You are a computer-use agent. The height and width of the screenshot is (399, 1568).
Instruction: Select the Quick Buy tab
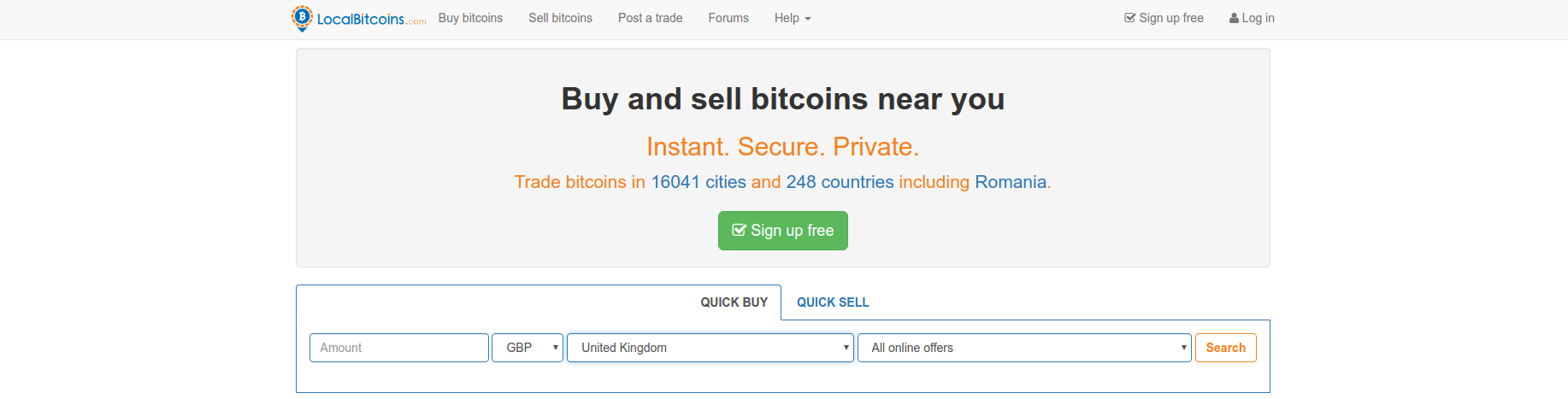click(734, 302)
